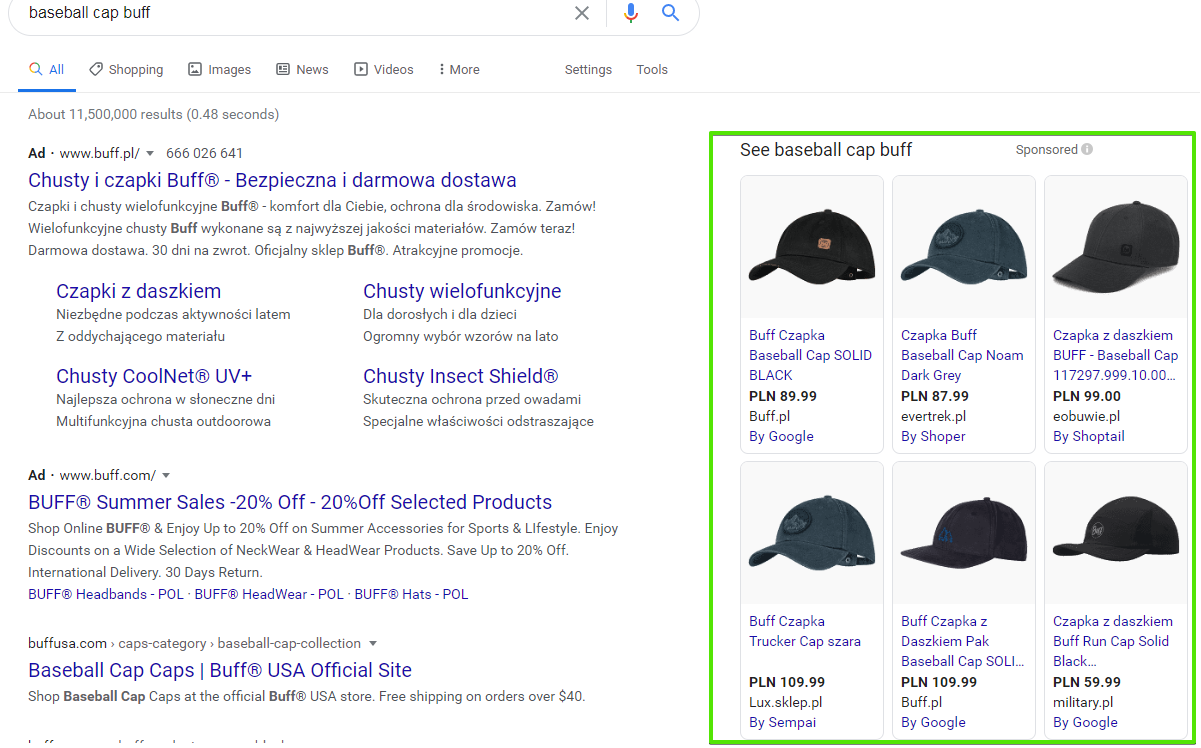Switch to the Shopping tab

pyautogui.click(x=126, y=70)
